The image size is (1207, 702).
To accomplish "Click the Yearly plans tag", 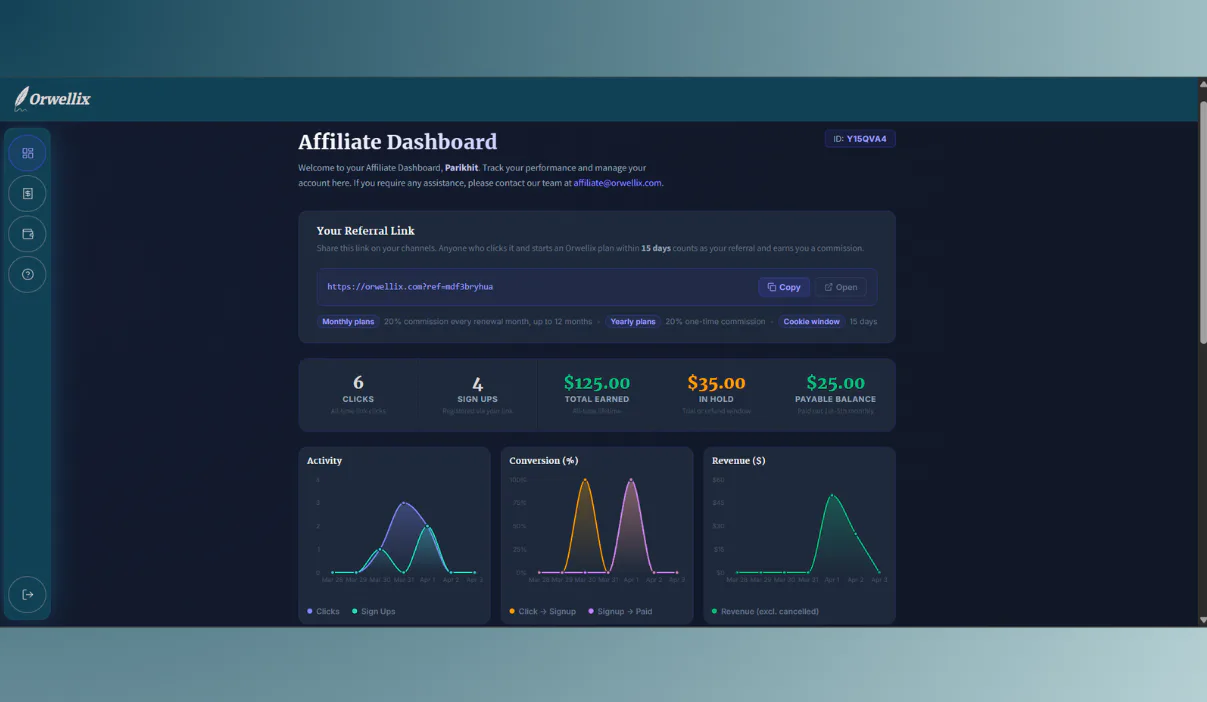I will 633,322.
